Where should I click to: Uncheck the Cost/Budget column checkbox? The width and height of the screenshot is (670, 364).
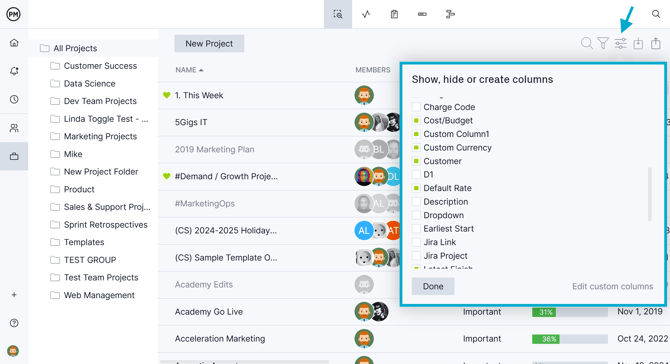(416, 120)
